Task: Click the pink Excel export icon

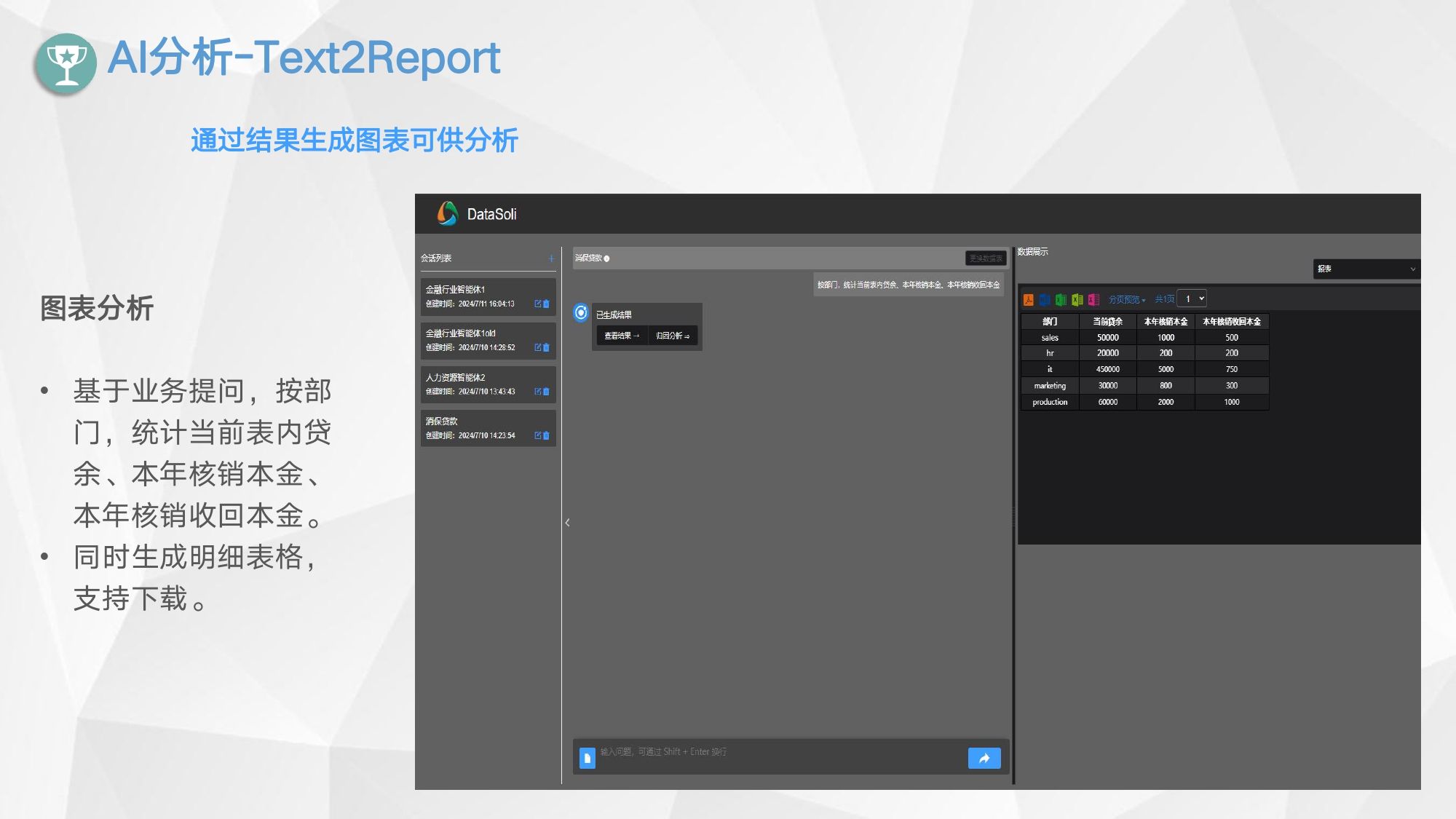Action: pyautogui.click(x=1093, y=300)
